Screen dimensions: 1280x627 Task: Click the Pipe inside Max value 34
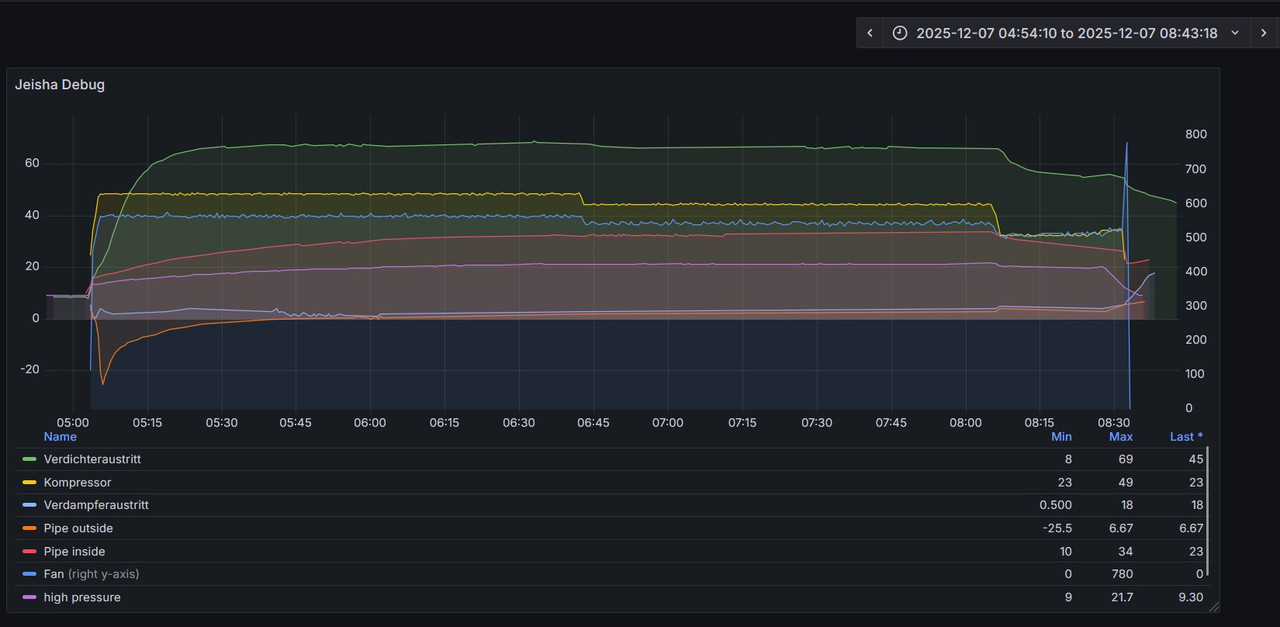[x=1126, y=552]
